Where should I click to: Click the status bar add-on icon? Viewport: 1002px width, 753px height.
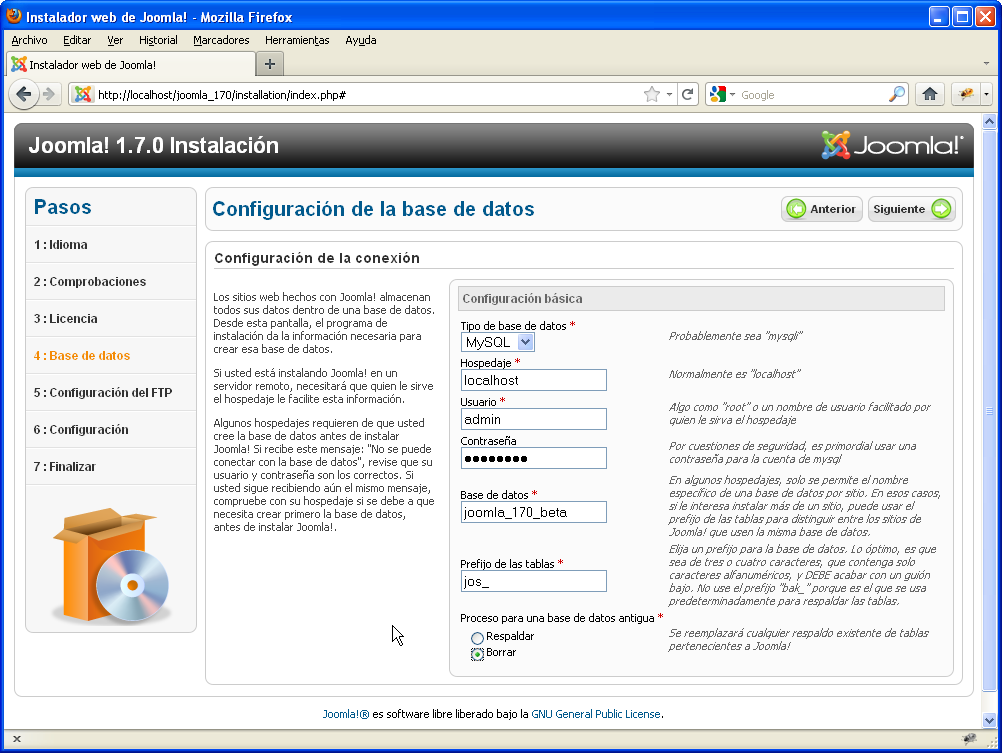click(x=969, y=739)
